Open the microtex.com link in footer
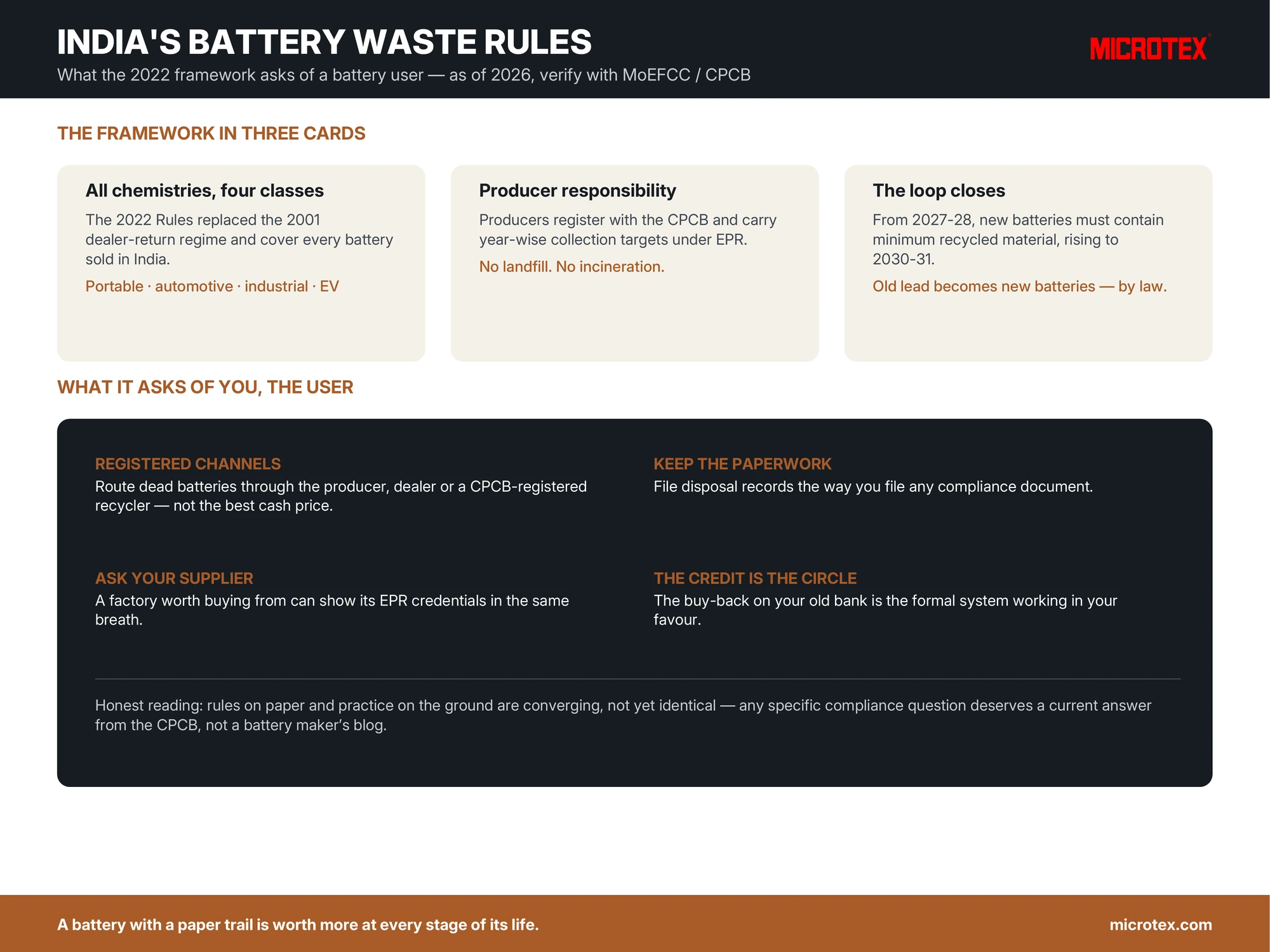This screenshot has height=952, width=1270. coord(1161,925)
